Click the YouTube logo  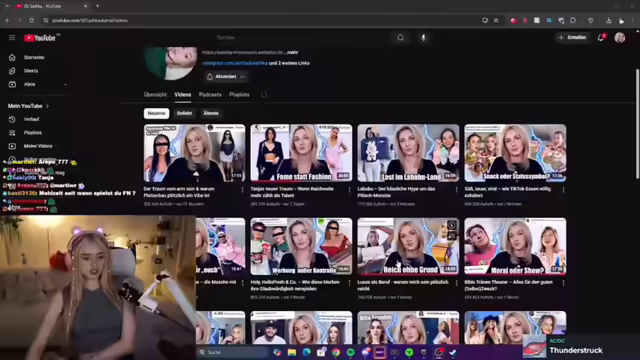point(40,38)
